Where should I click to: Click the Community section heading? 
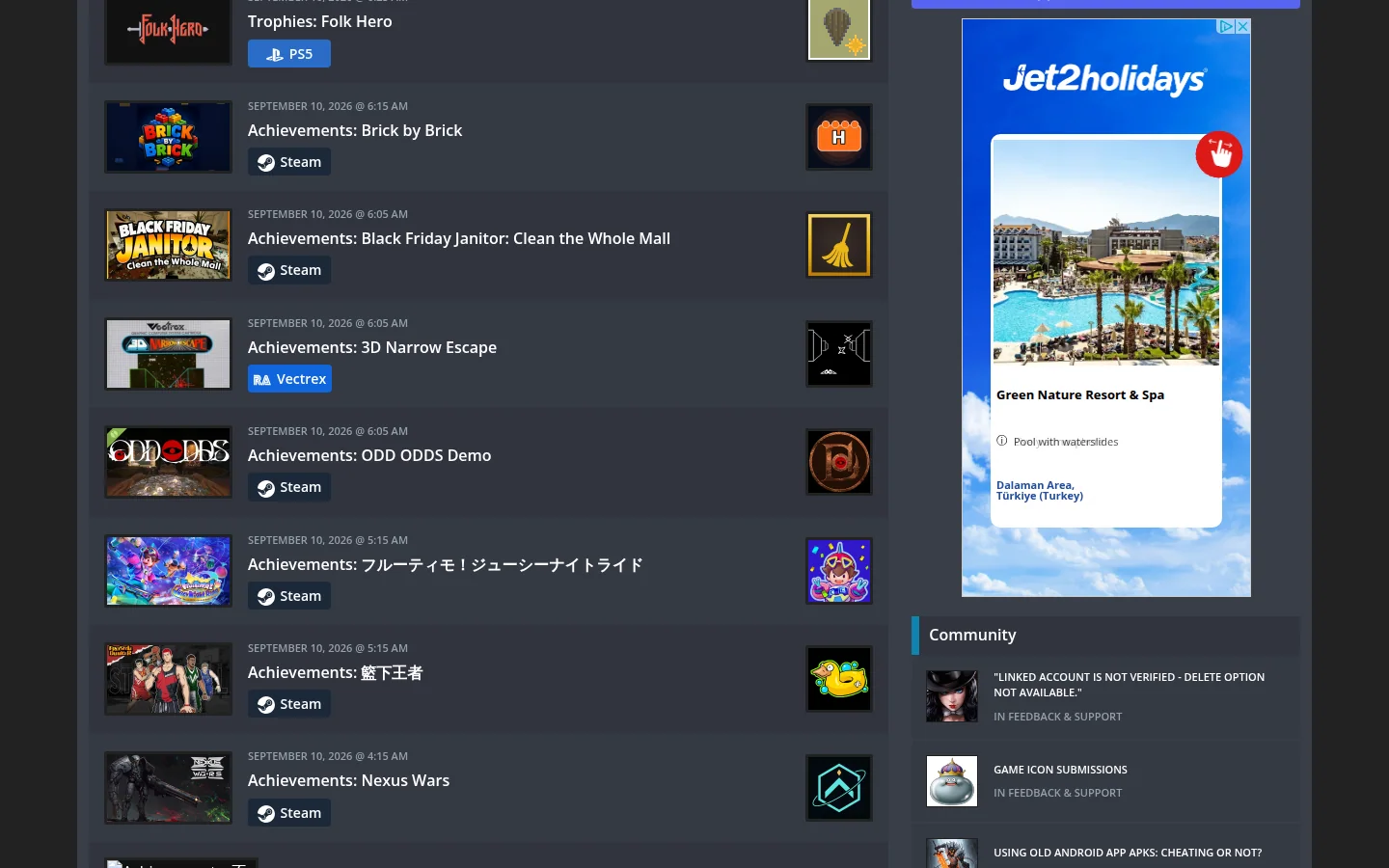(972, 635)
